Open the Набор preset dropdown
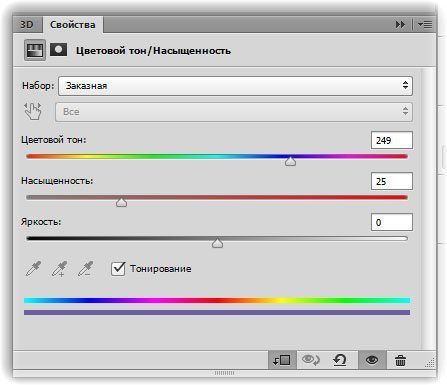 [235, 86]
